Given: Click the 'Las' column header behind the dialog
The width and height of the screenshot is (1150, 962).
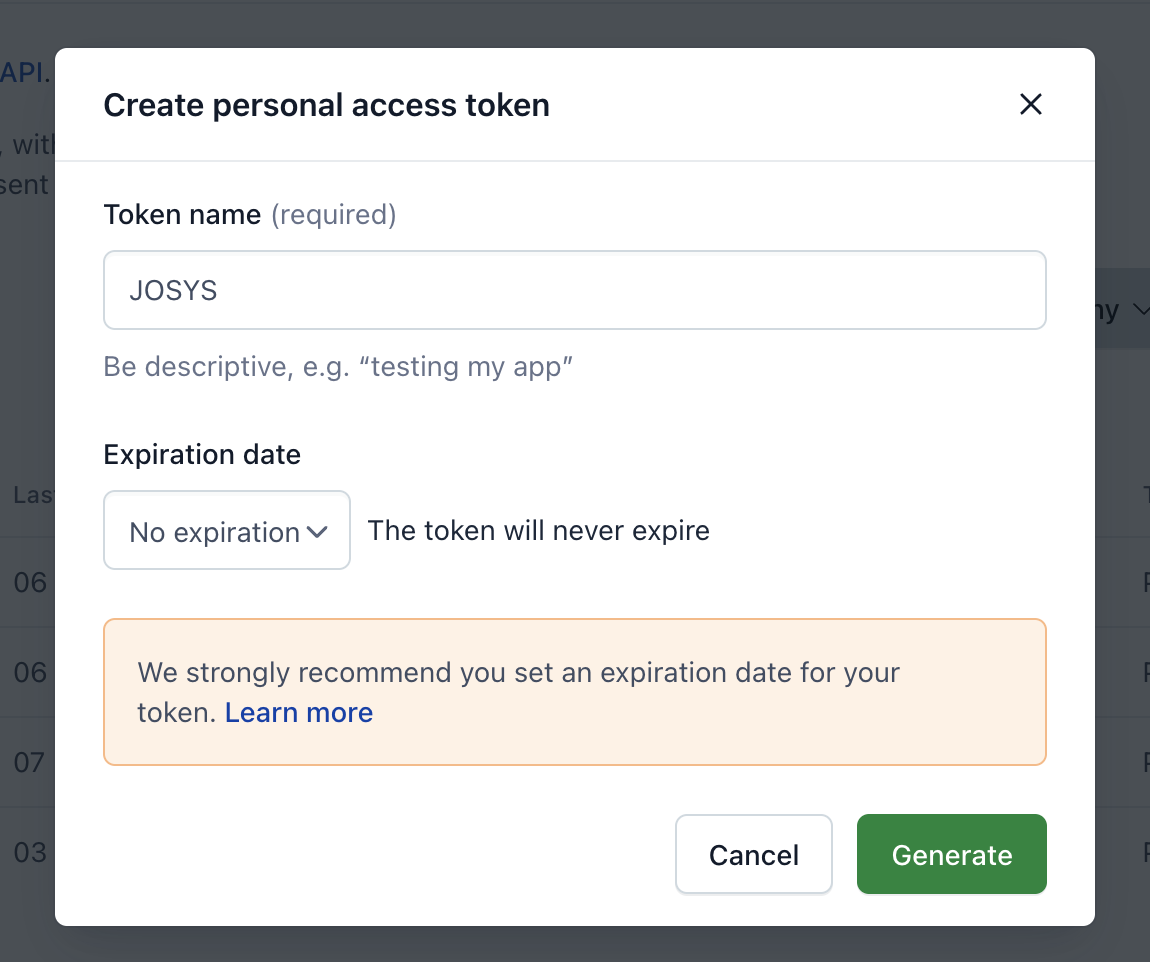Looking at the screenshot, I should pyautogui.click(x=30, y=494).
